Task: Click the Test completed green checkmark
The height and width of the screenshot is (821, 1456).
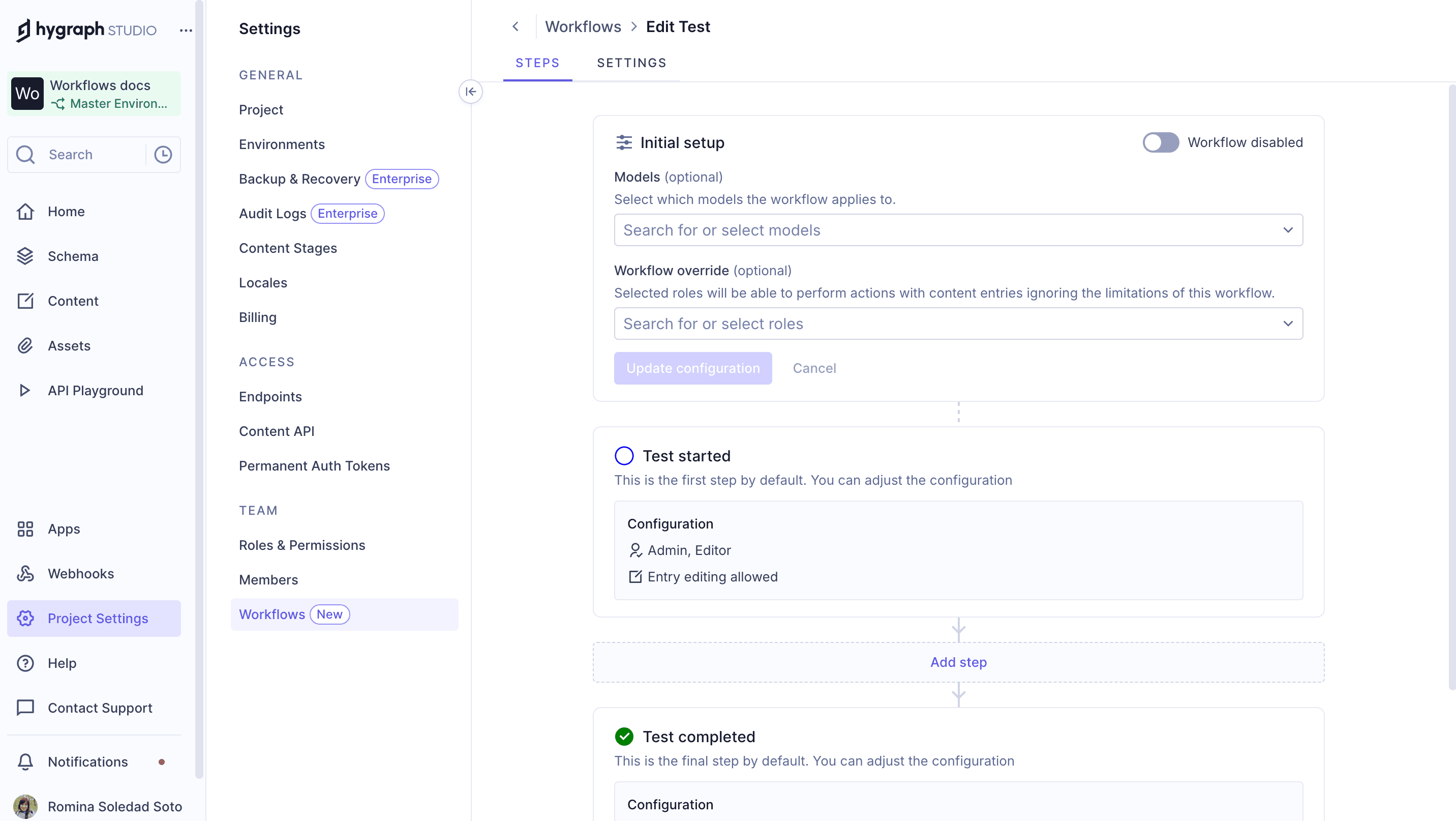Action: (x=624, y=736)
